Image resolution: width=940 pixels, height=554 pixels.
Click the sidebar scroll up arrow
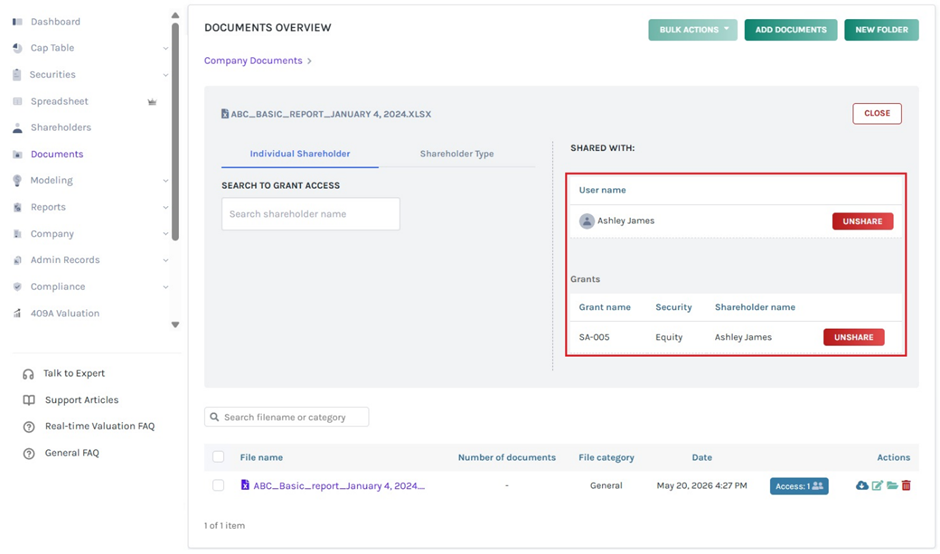(175, 15)
